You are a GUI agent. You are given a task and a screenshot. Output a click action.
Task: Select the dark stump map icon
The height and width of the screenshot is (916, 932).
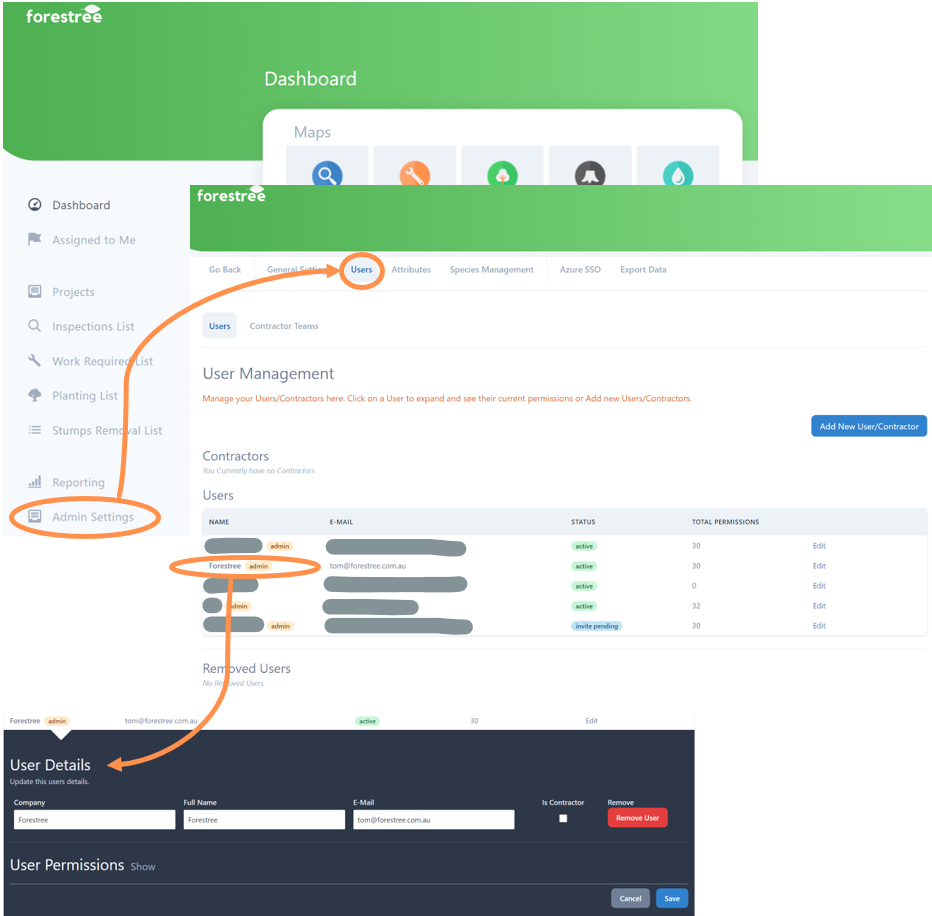[589, 172]
